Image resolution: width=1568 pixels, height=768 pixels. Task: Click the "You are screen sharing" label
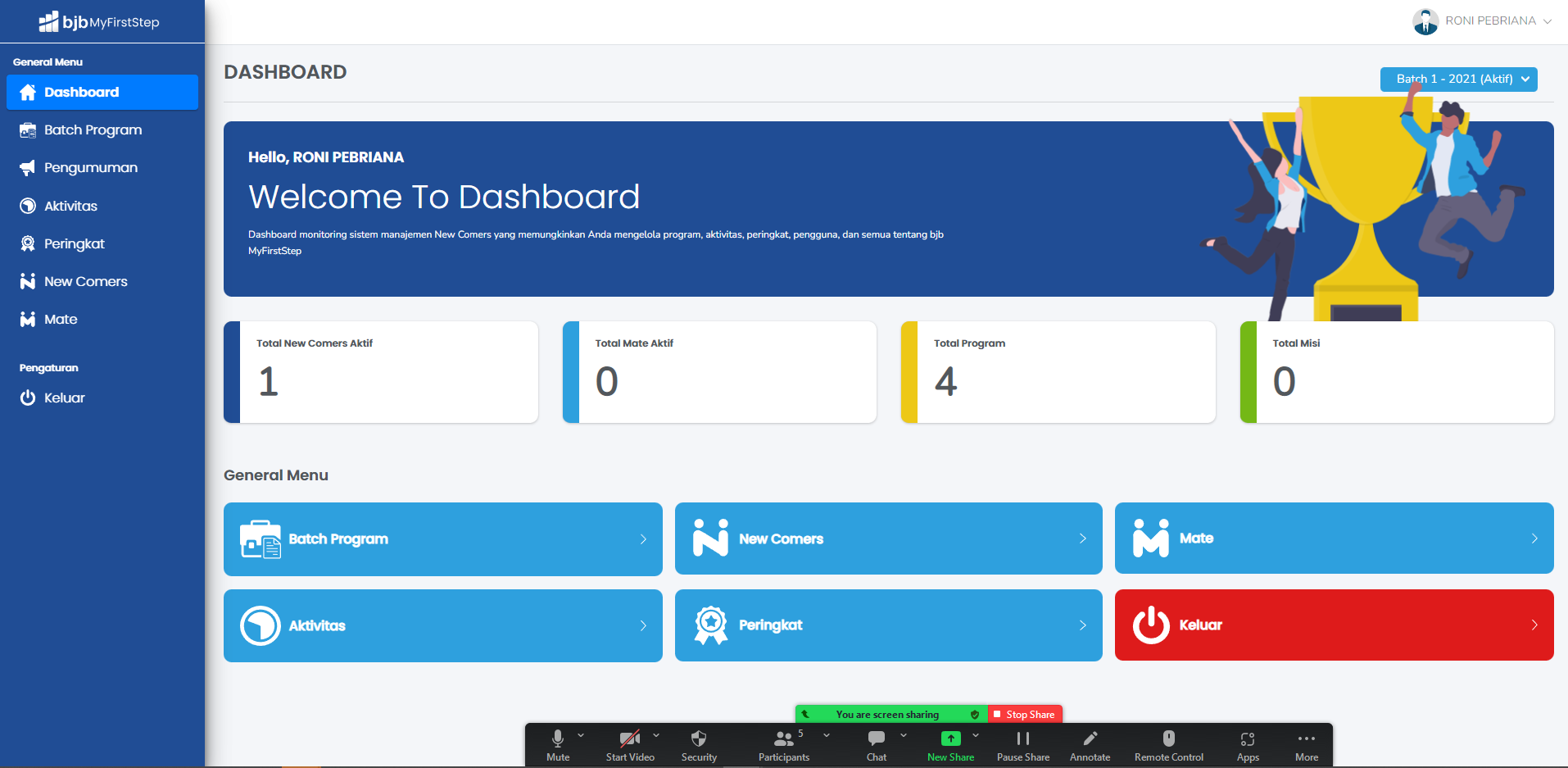(x=887, y=715)
